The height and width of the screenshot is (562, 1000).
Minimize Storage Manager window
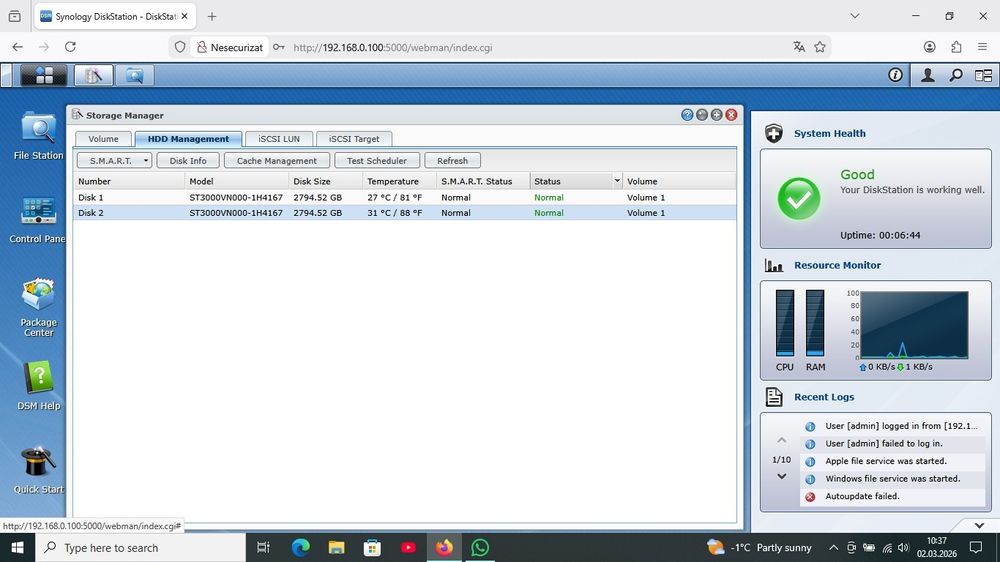[x=702, y=115]
